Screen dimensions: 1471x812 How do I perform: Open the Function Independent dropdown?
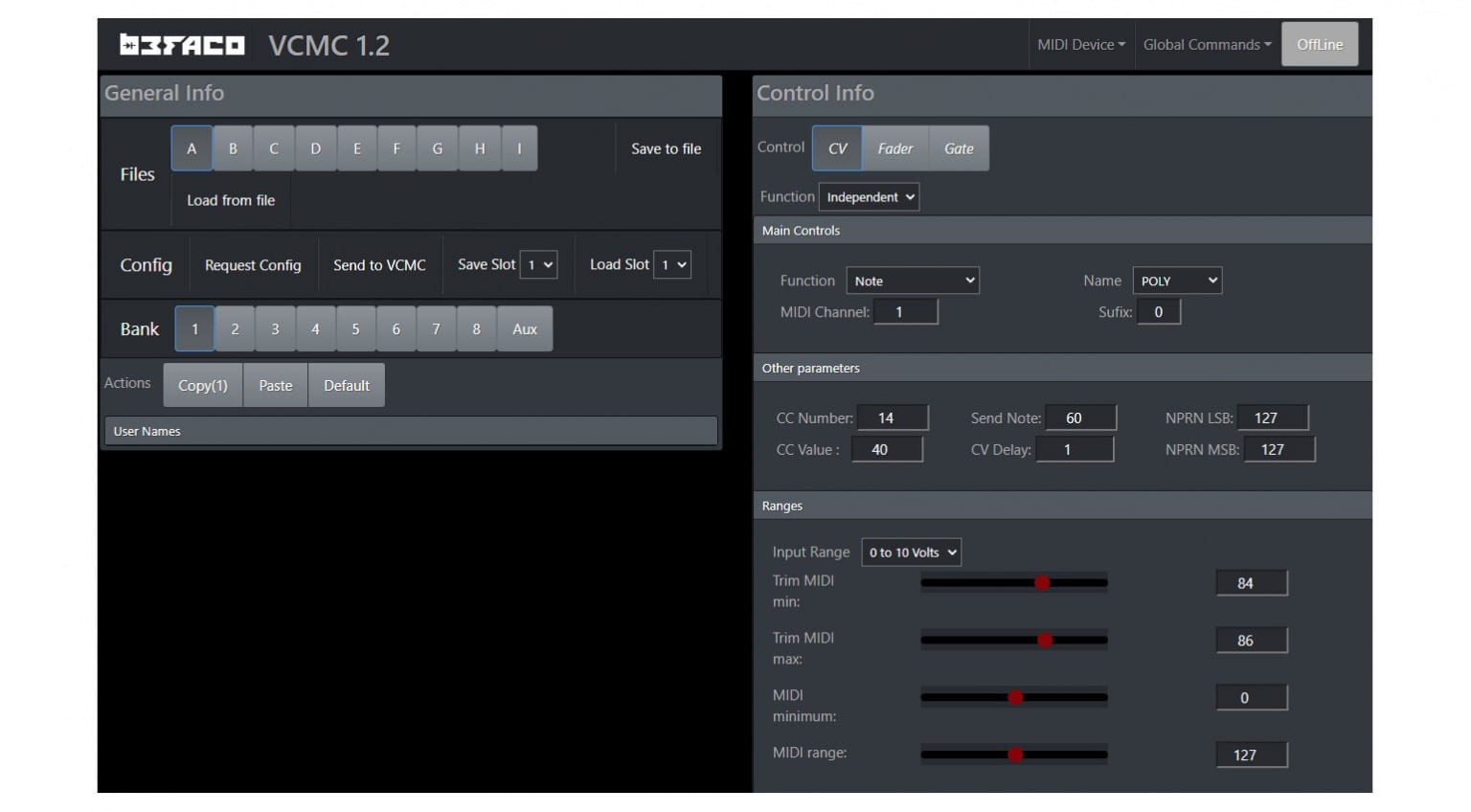[869, 196]
